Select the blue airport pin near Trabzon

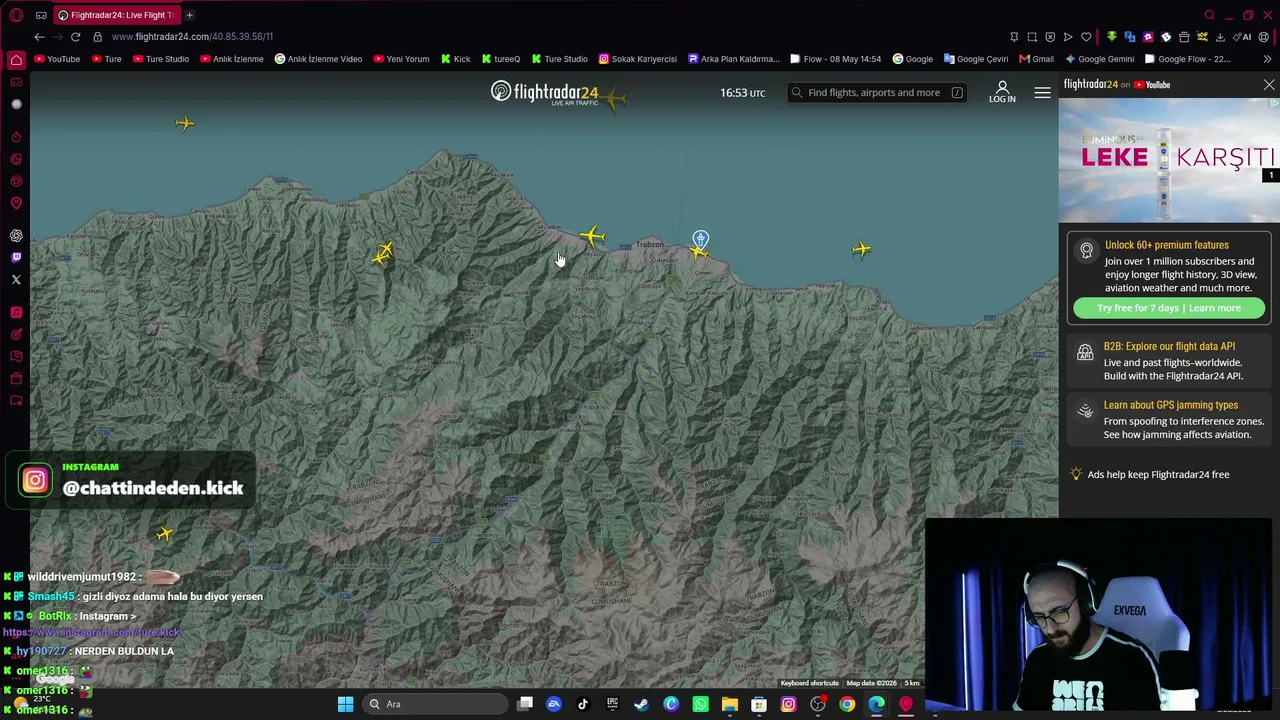click(x=700, y=239)
